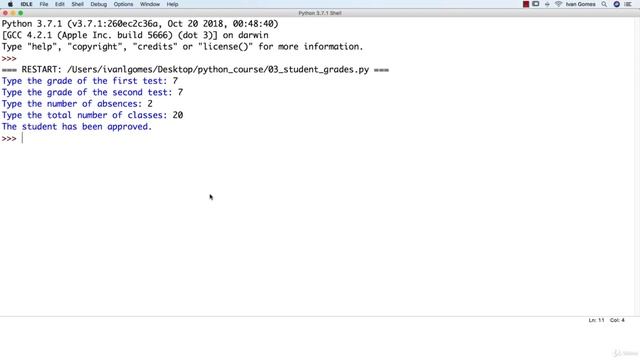Click the 'Ln: 11' status bar indicator
The width and height of the screenshot is (640, 360).
coord(596,320)
